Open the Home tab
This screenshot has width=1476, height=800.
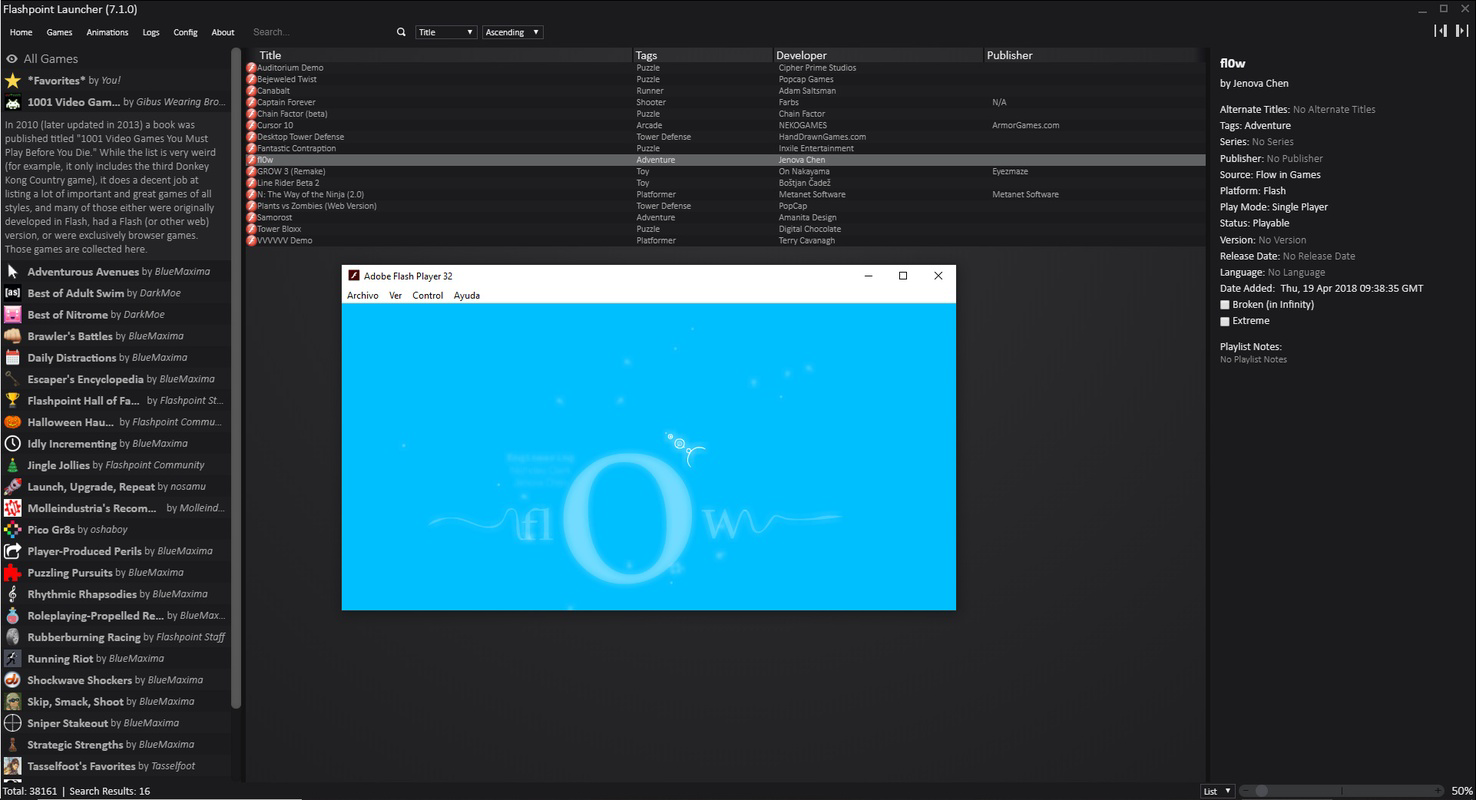[21, 32]
